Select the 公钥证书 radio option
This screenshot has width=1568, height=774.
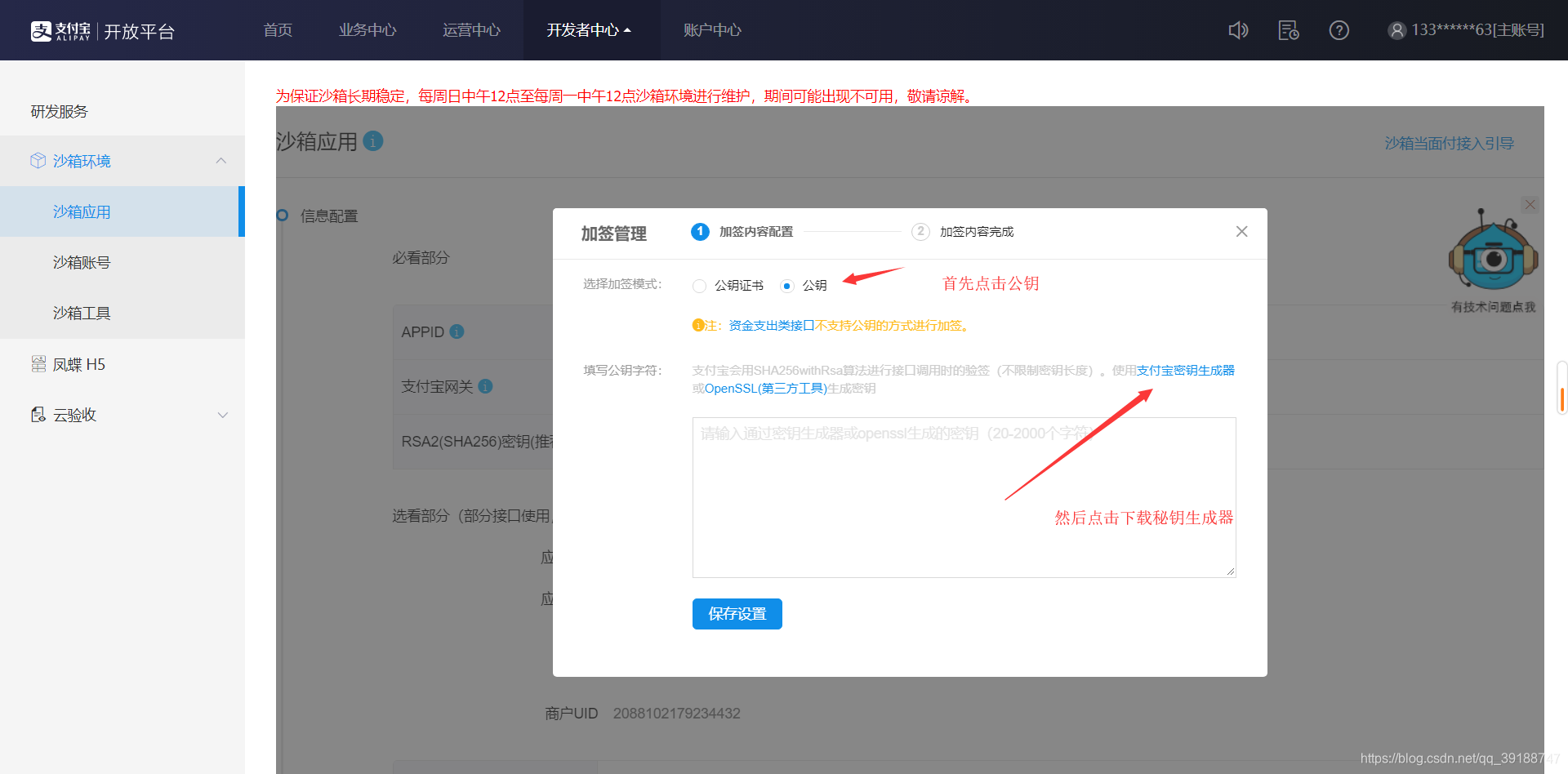(699, 286)
